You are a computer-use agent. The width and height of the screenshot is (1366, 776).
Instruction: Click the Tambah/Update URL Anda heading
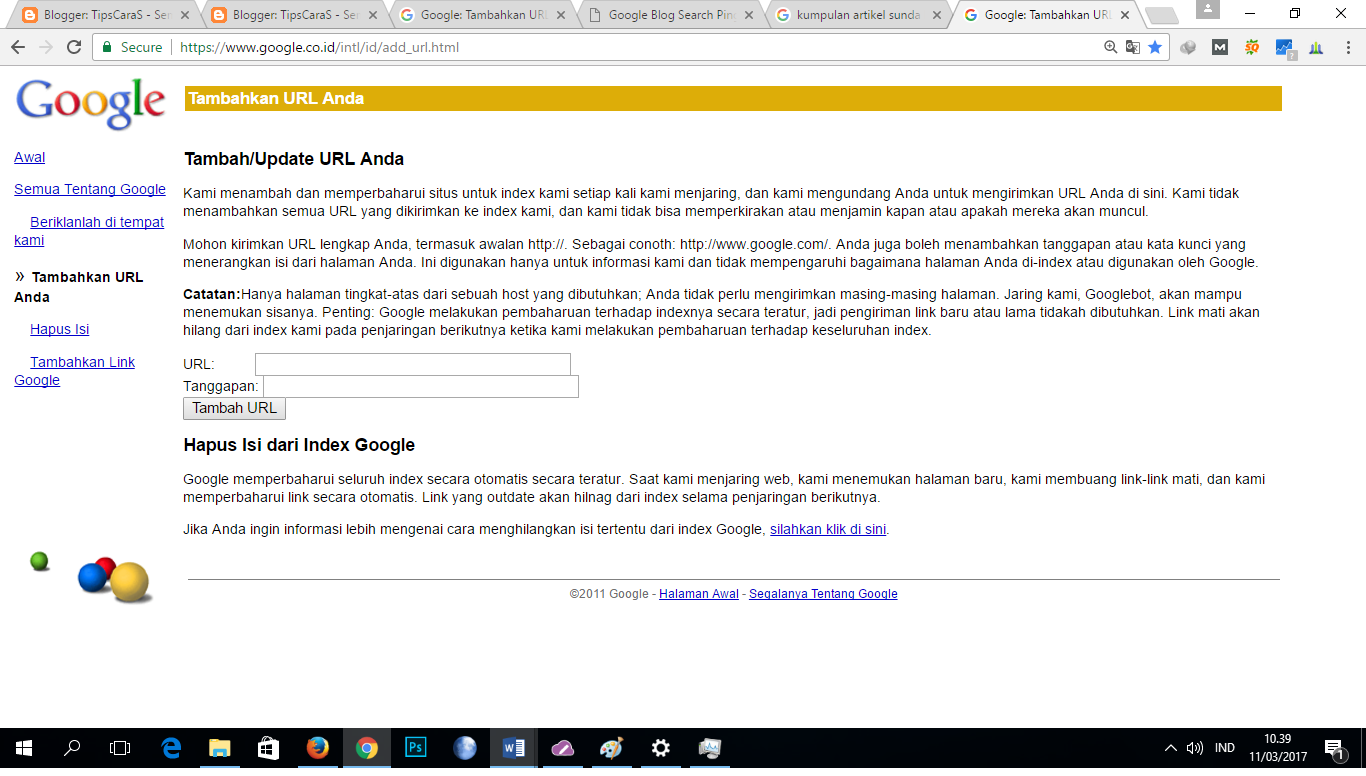[x=294, y=159]
